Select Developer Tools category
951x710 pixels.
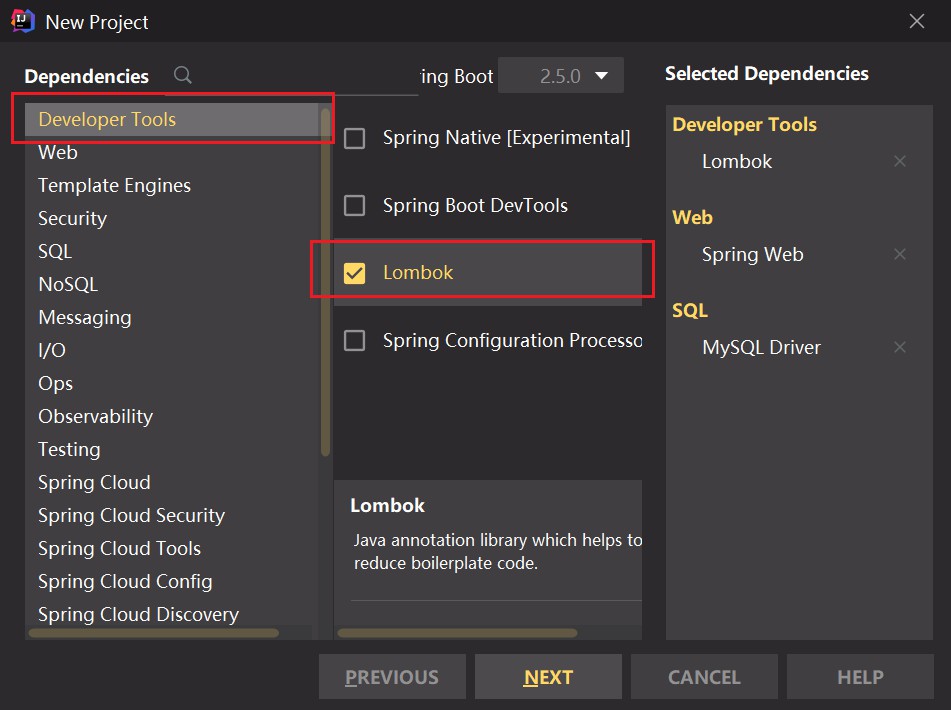[172, 119]
